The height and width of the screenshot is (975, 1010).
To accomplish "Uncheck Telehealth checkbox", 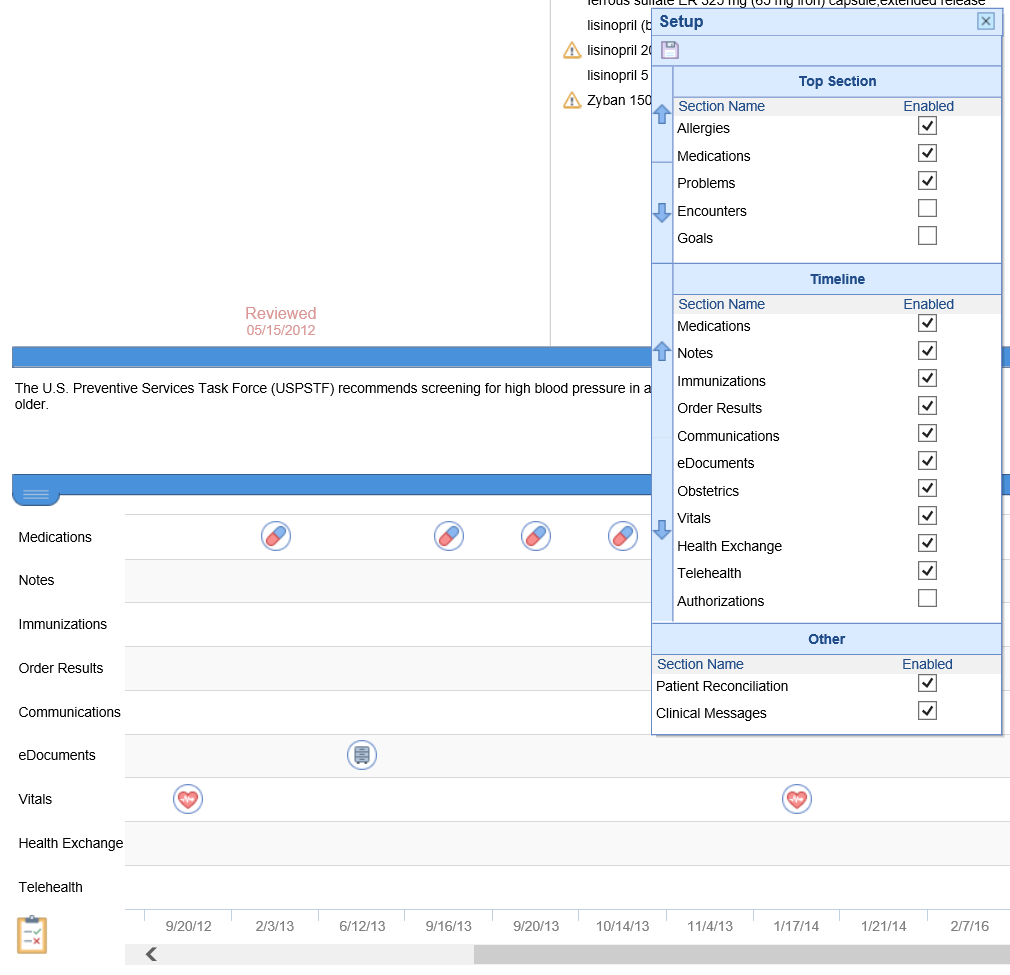I will (x=928, y=571).
